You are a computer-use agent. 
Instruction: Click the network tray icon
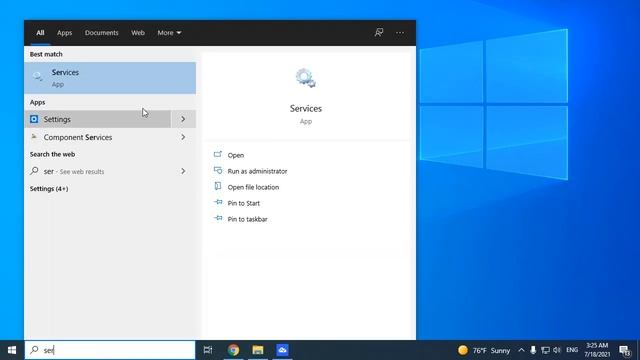point(545,350)
